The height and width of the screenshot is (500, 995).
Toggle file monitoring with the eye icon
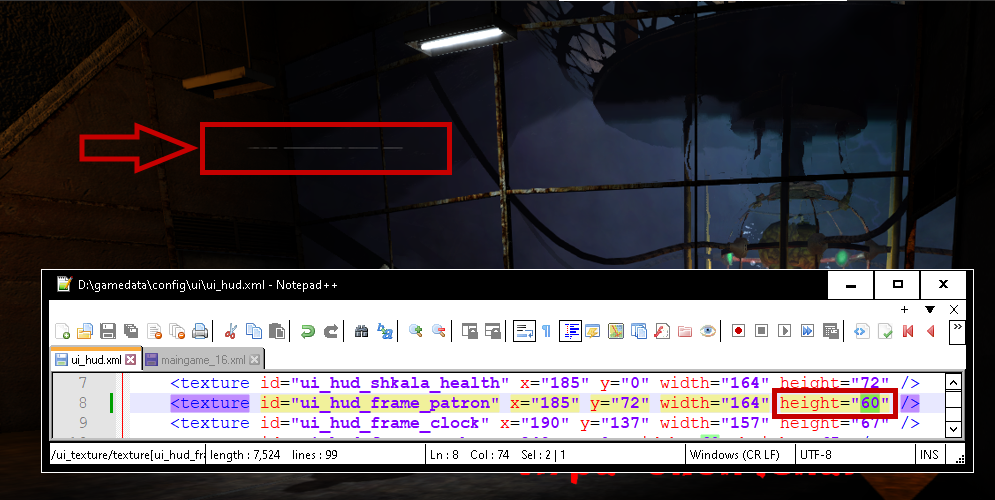click(708, 331)
